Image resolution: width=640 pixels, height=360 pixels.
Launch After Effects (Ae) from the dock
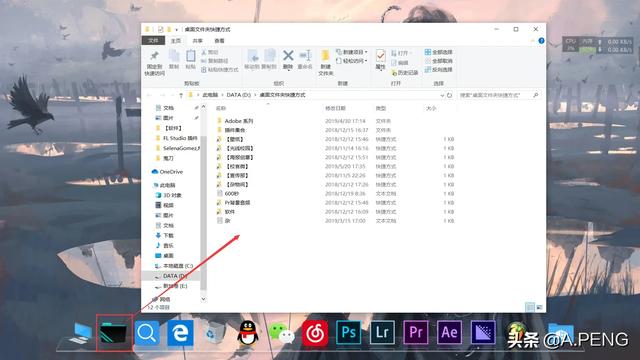tap(449, 333)
